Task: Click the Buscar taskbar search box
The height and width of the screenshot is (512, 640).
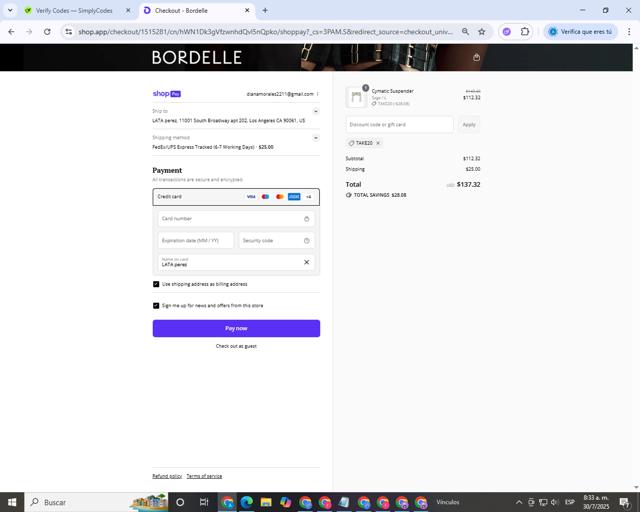Action: pyautogui.click(x=96, y=502)
